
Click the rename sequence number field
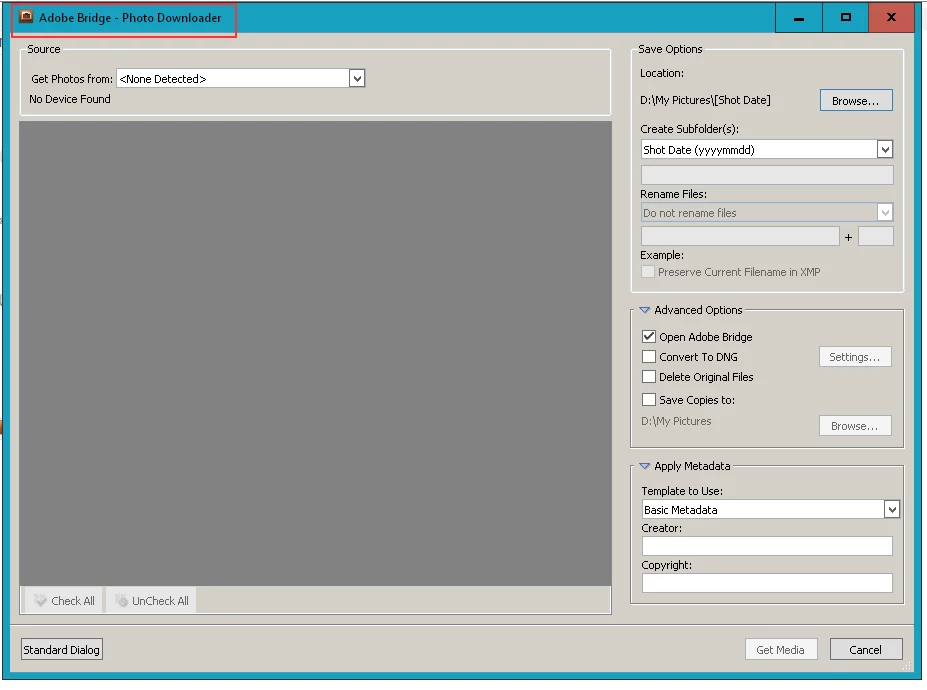[875, 237]
